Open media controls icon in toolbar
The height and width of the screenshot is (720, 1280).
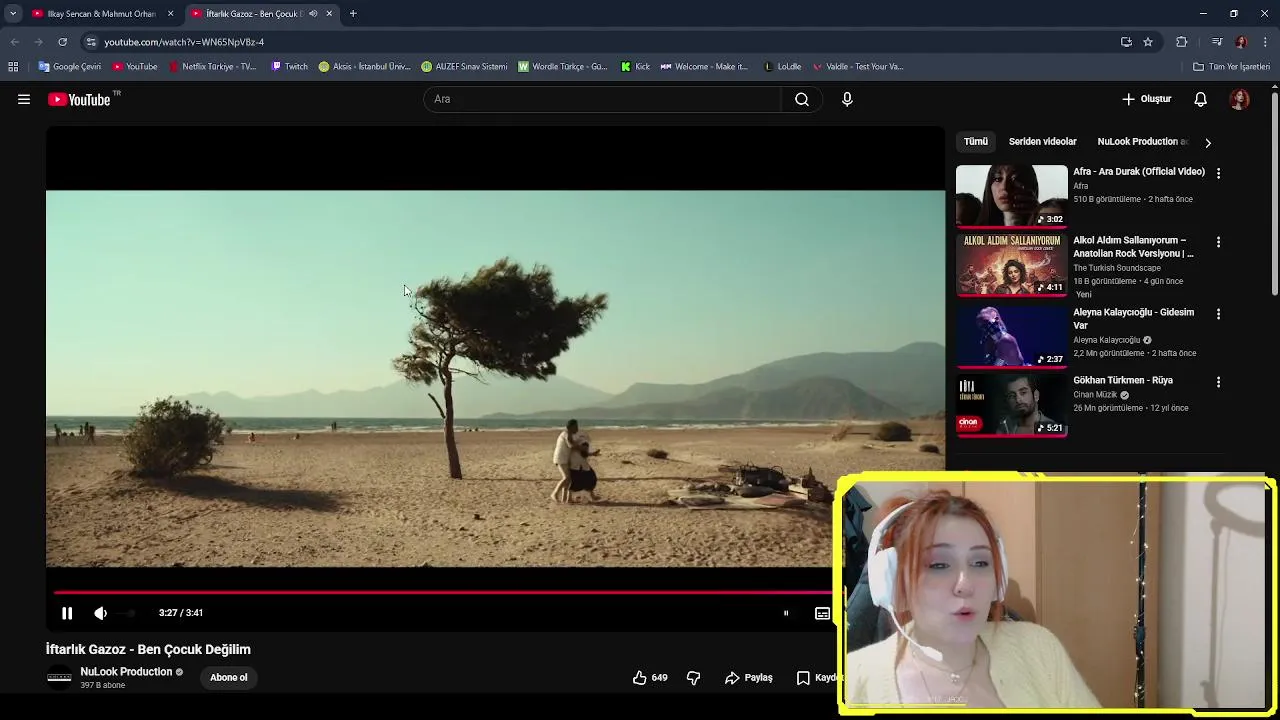tap(1216, 42)
